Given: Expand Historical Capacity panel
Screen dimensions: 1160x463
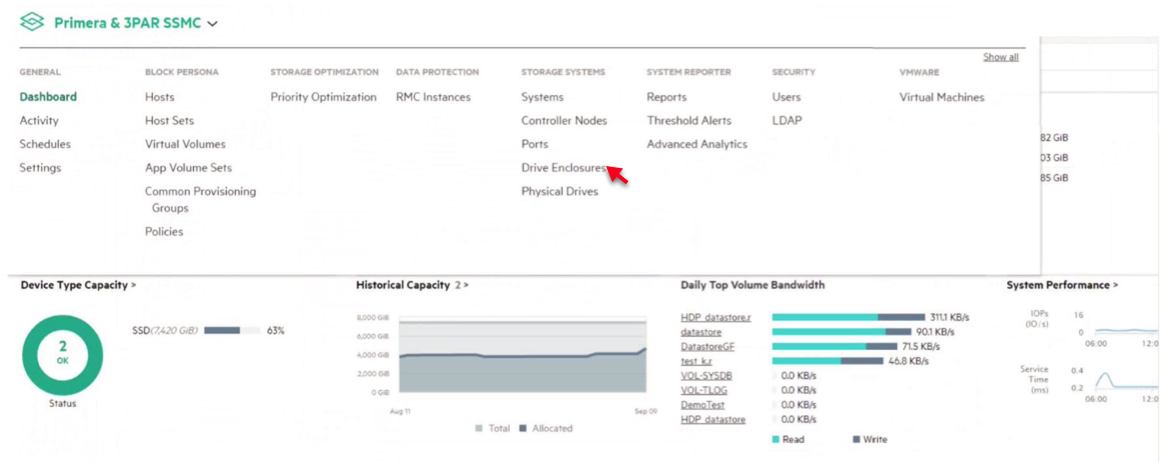Looking at the screenshot, I should click(x=412, y=285).
